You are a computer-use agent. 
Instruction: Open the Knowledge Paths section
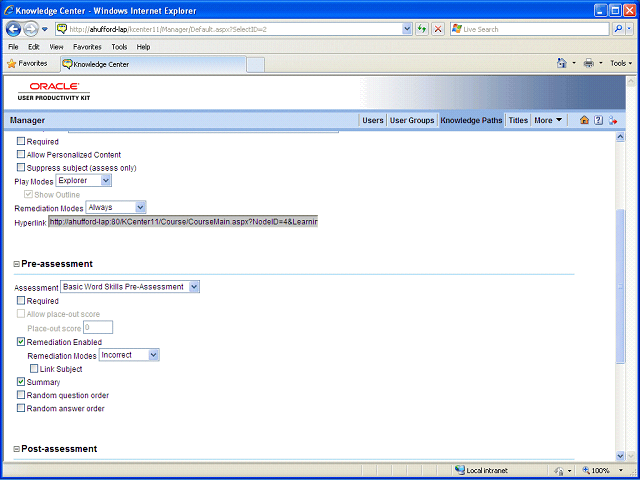point(471,120)
